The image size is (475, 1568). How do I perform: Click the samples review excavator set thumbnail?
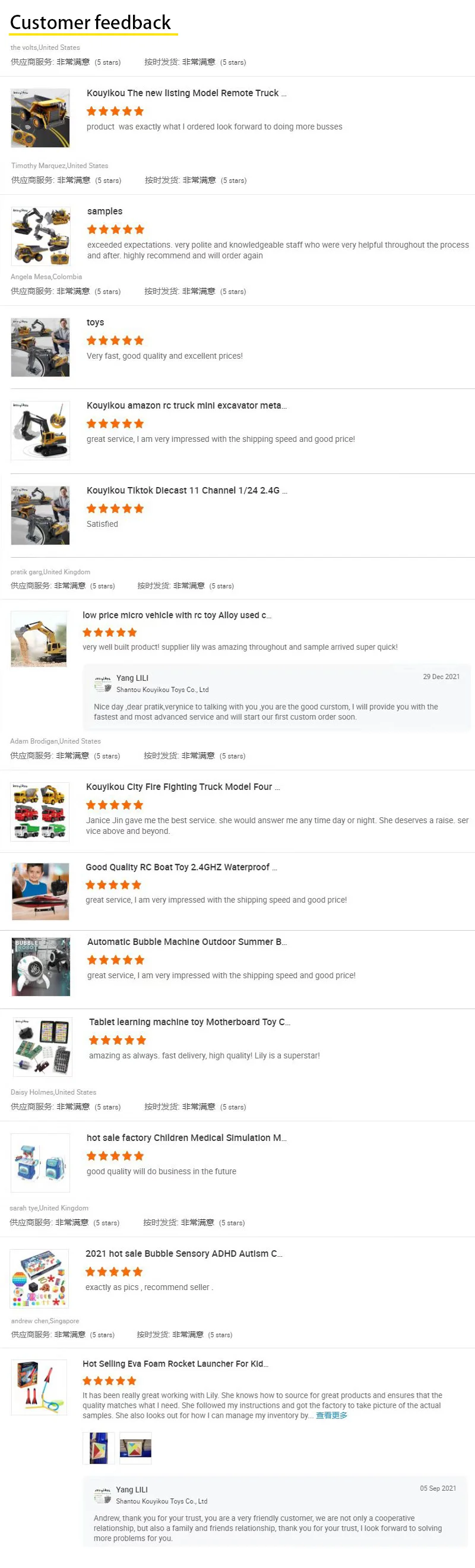(41, 236)
